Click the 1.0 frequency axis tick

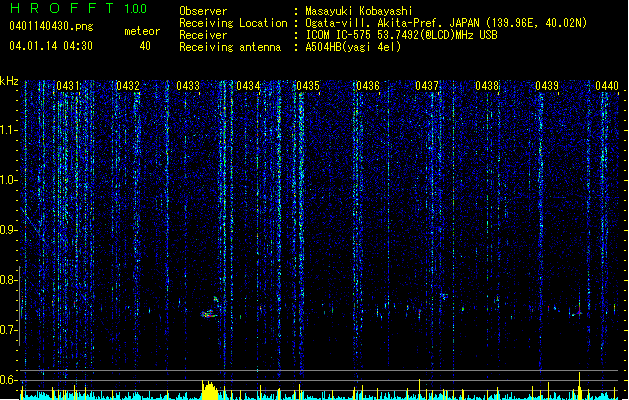tap(9, 180)
